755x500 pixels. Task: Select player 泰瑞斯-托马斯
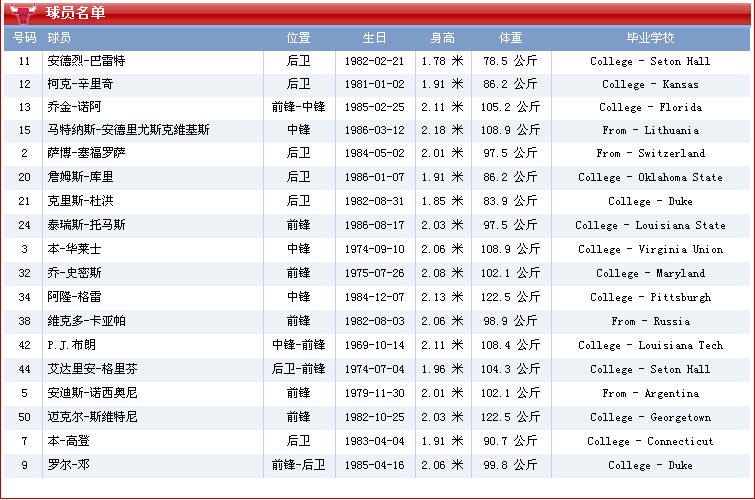[x=86, y=225]
